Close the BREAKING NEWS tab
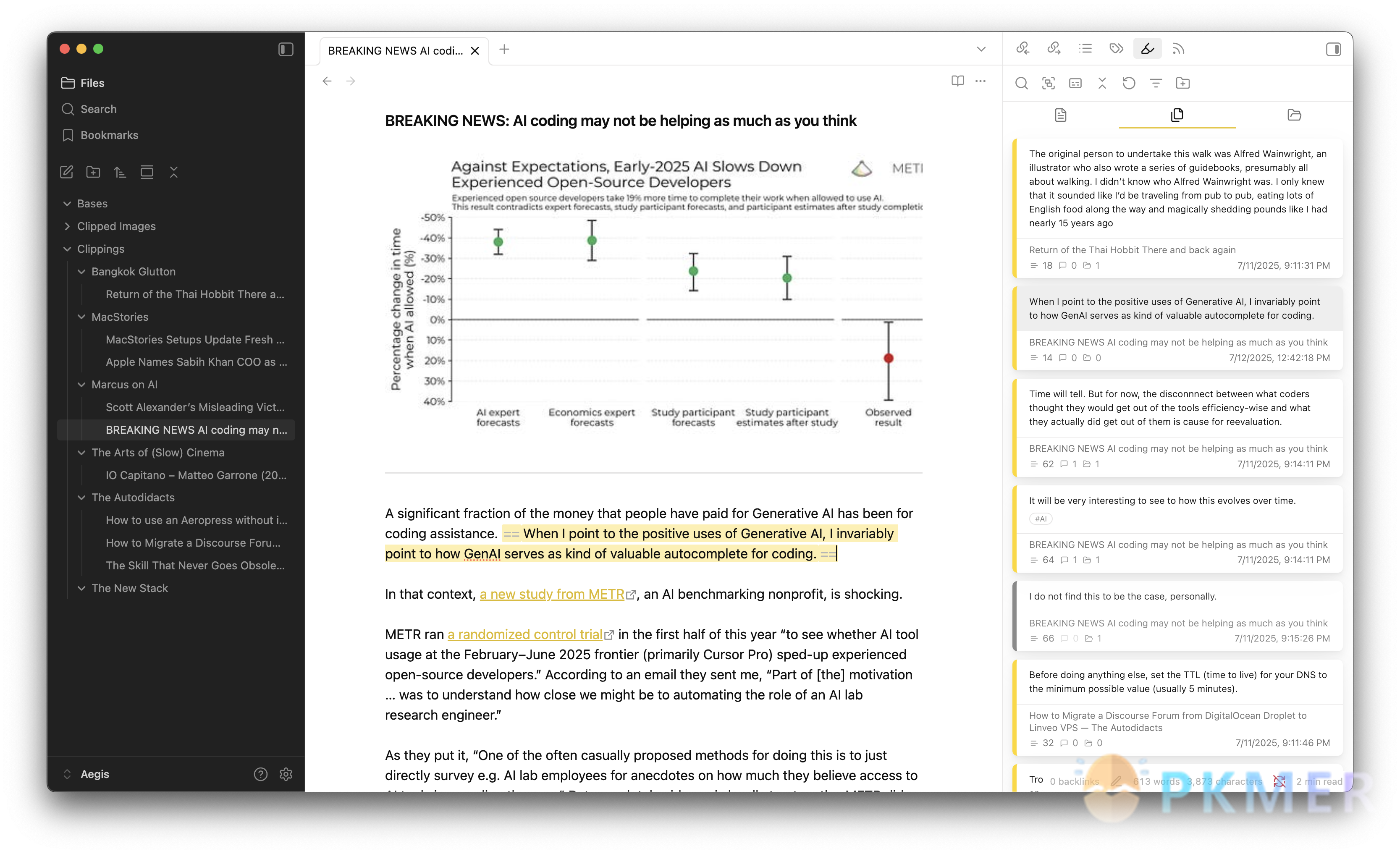The image size is (1400, 854). pyautogui.click(x=475, y=51)
